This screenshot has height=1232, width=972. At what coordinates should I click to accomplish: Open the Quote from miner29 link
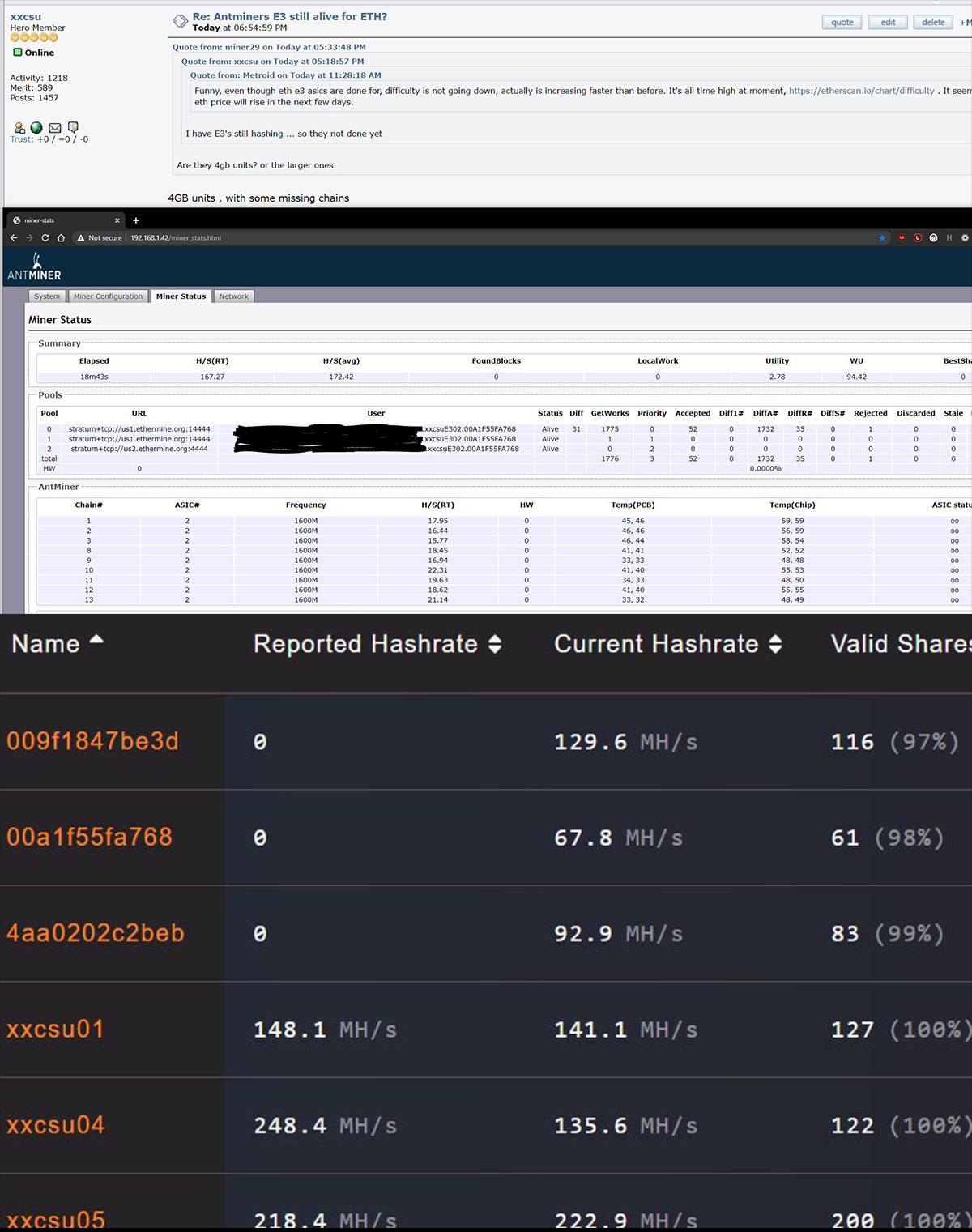269,47
